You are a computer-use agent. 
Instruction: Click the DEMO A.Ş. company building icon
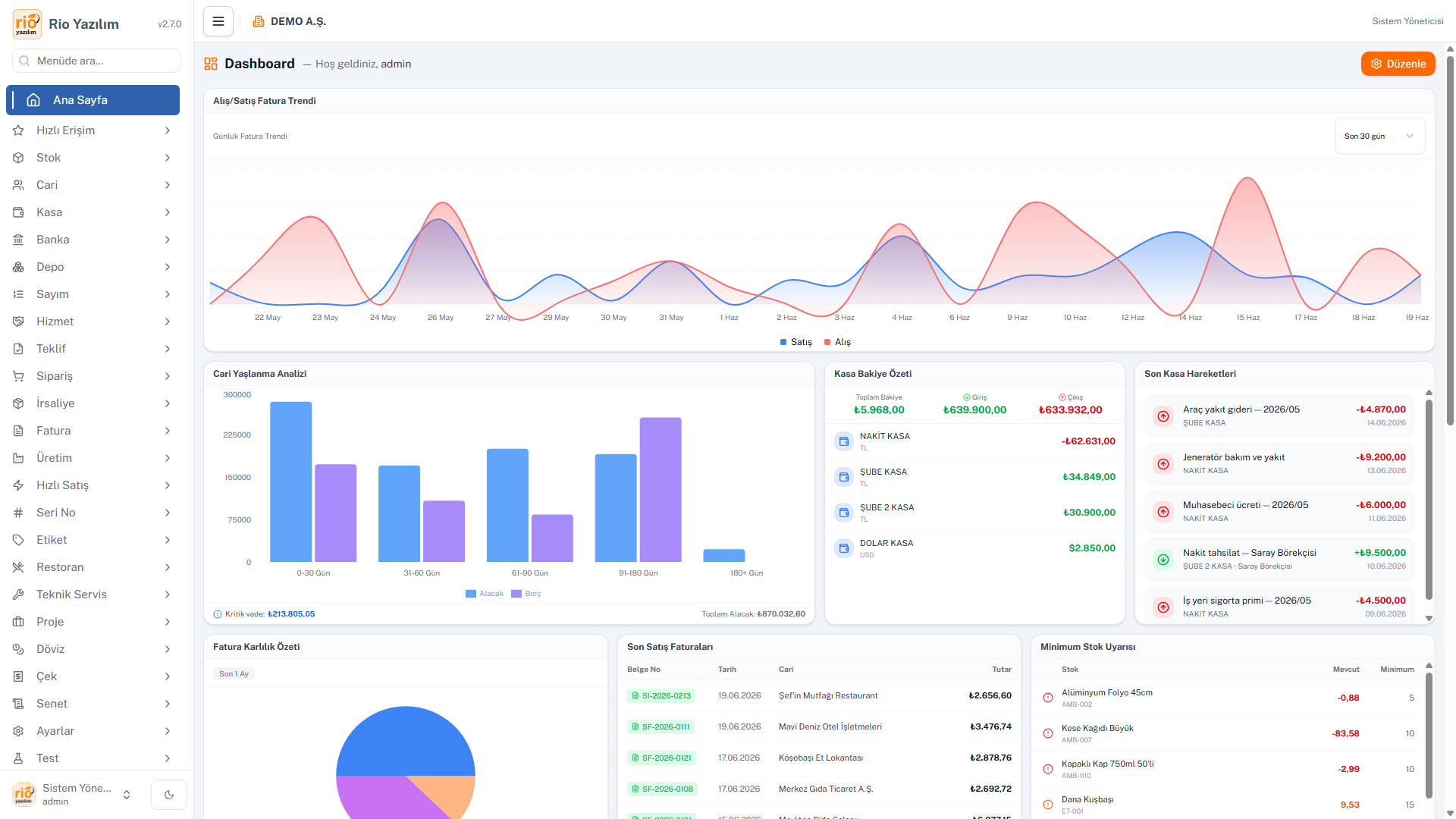pos(259,21)
